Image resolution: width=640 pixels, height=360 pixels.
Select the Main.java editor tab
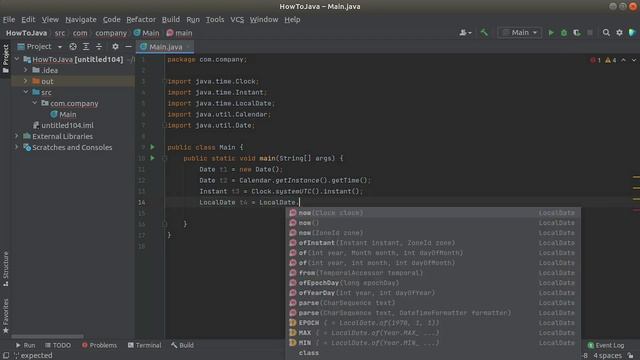coord(165,47)
